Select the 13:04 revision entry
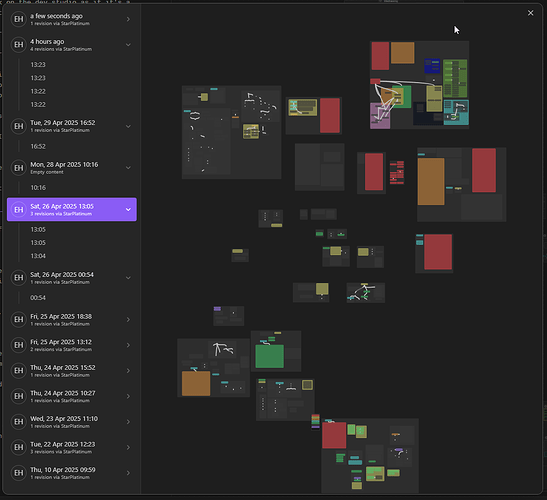This screenshot has width=547, height=500. (x=38, y=256)
